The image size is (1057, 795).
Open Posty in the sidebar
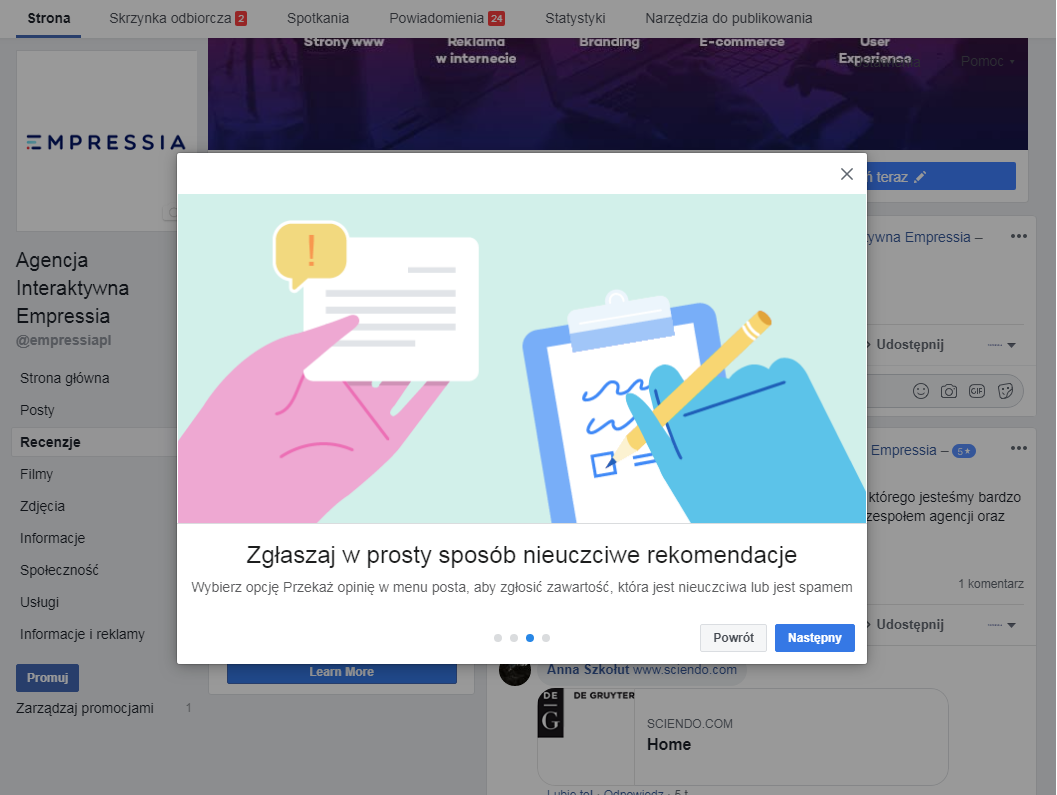(x=37, y=410)
